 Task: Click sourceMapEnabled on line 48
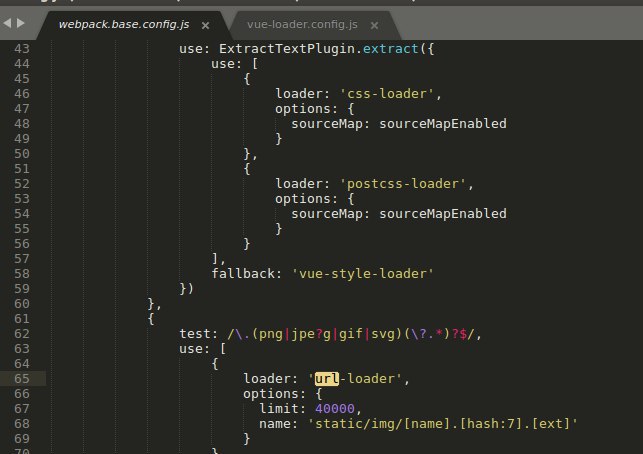pyautogui.click(x=443, y=124)
